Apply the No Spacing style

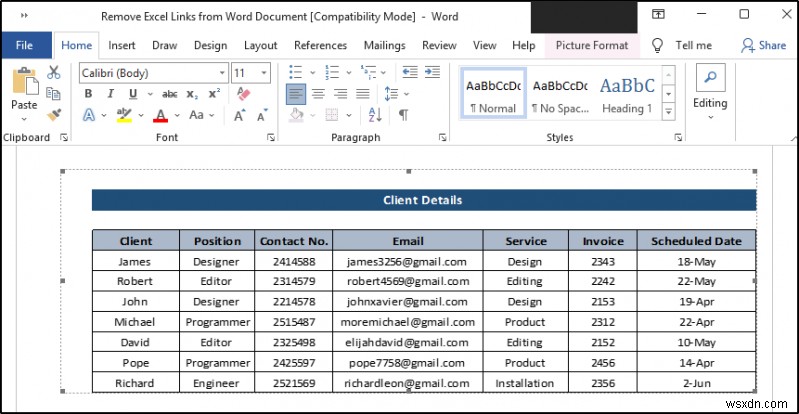[x=560, y=93]
